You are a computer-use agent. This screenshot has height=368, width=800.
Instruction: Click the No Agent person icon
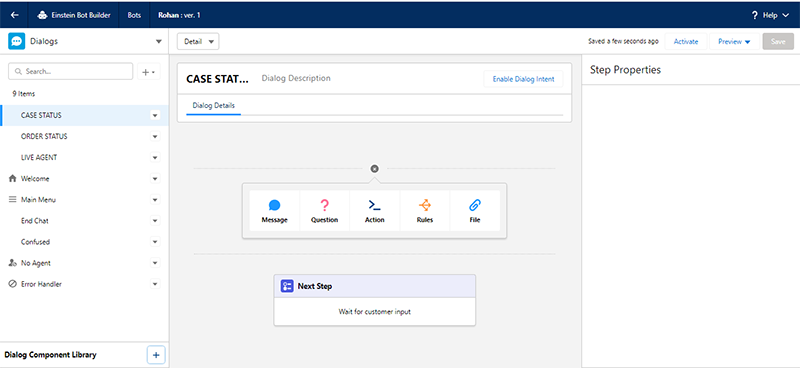click(x=13, y=263)
